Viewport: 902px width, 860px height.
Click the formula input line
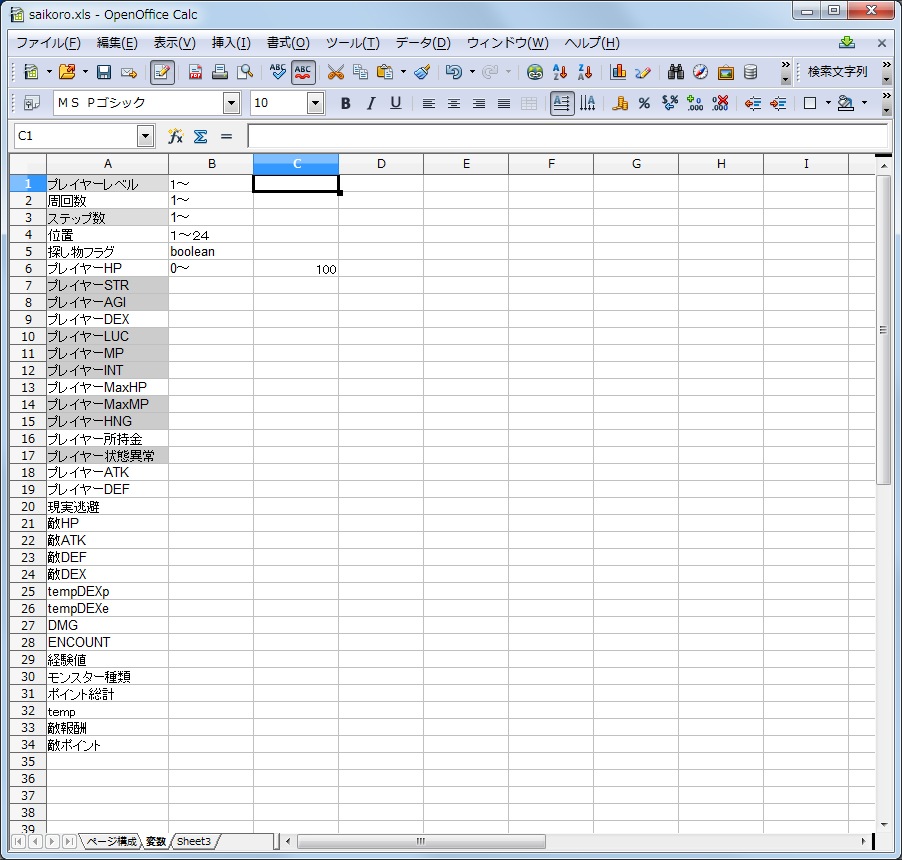(x=566, y=136)
